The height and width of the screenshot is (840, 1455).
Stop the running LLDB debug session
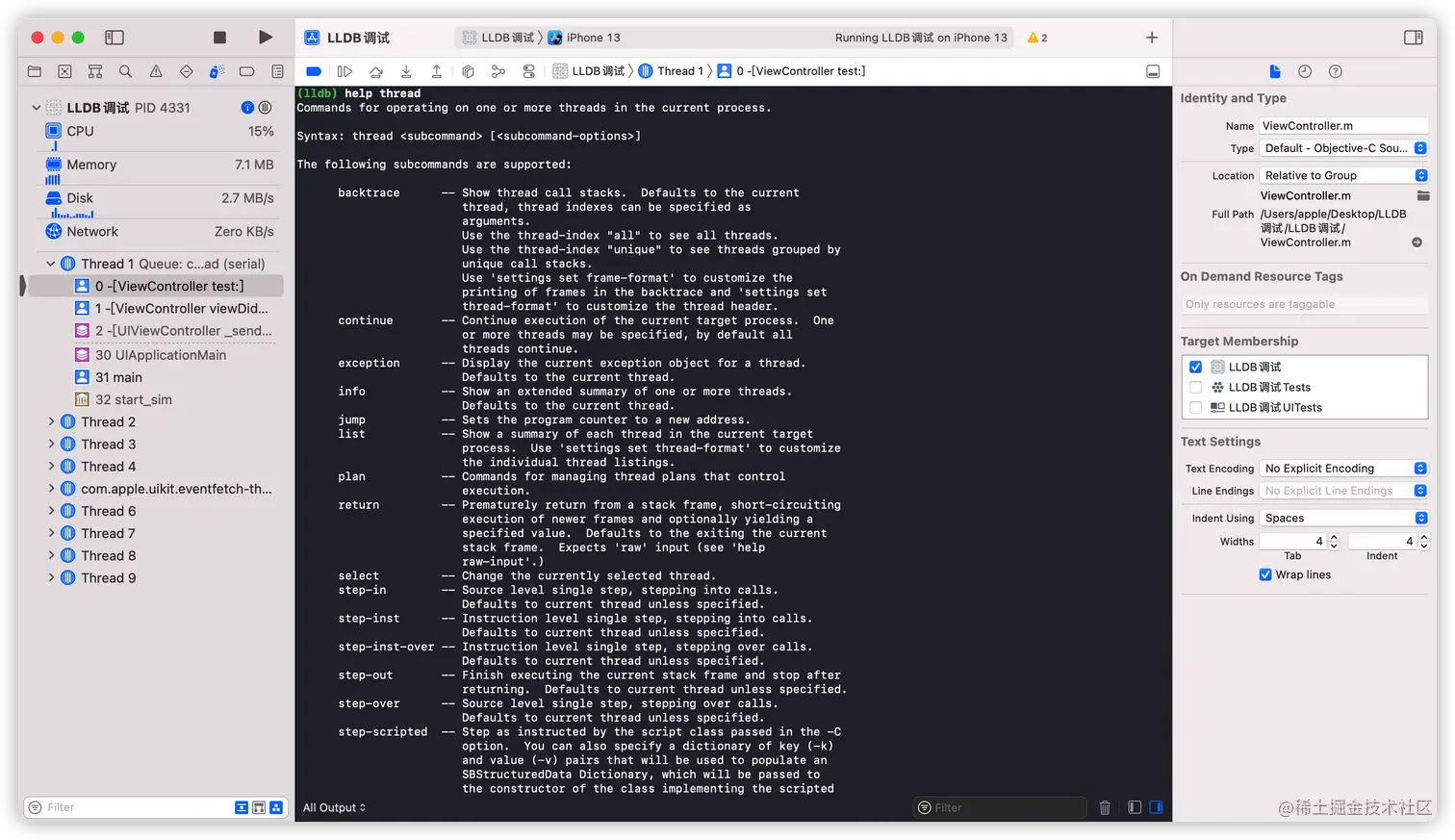click(219, 38)
